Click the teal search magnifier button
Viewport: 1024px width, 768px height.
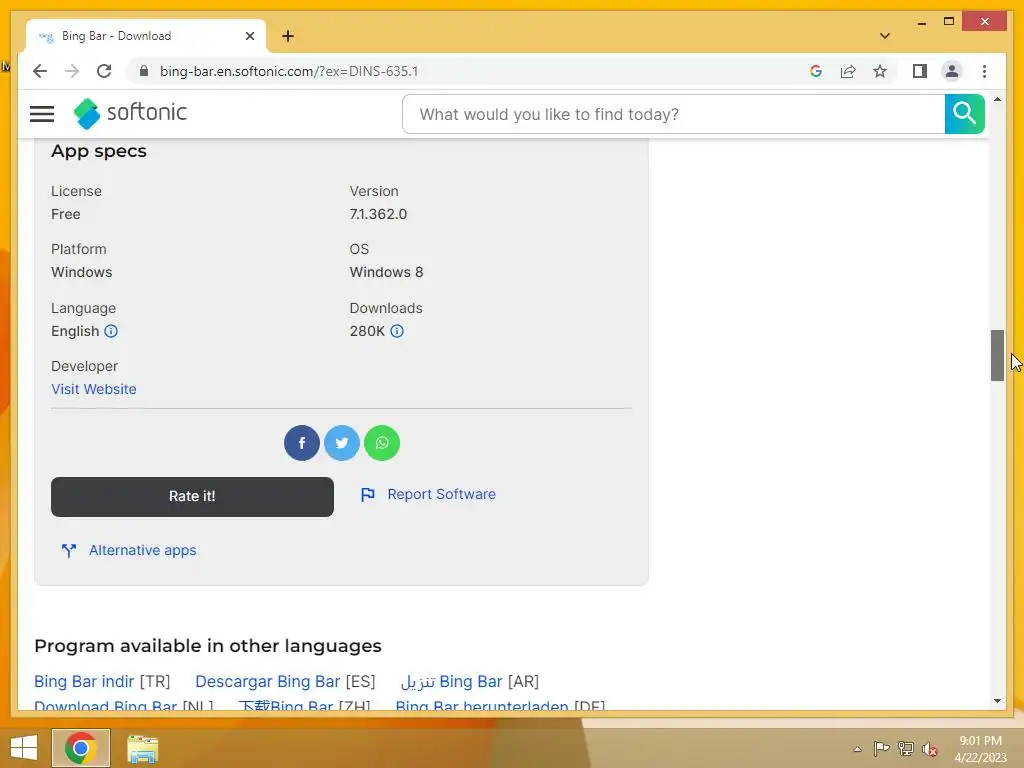pyautogui.click(x=964, y=114)
